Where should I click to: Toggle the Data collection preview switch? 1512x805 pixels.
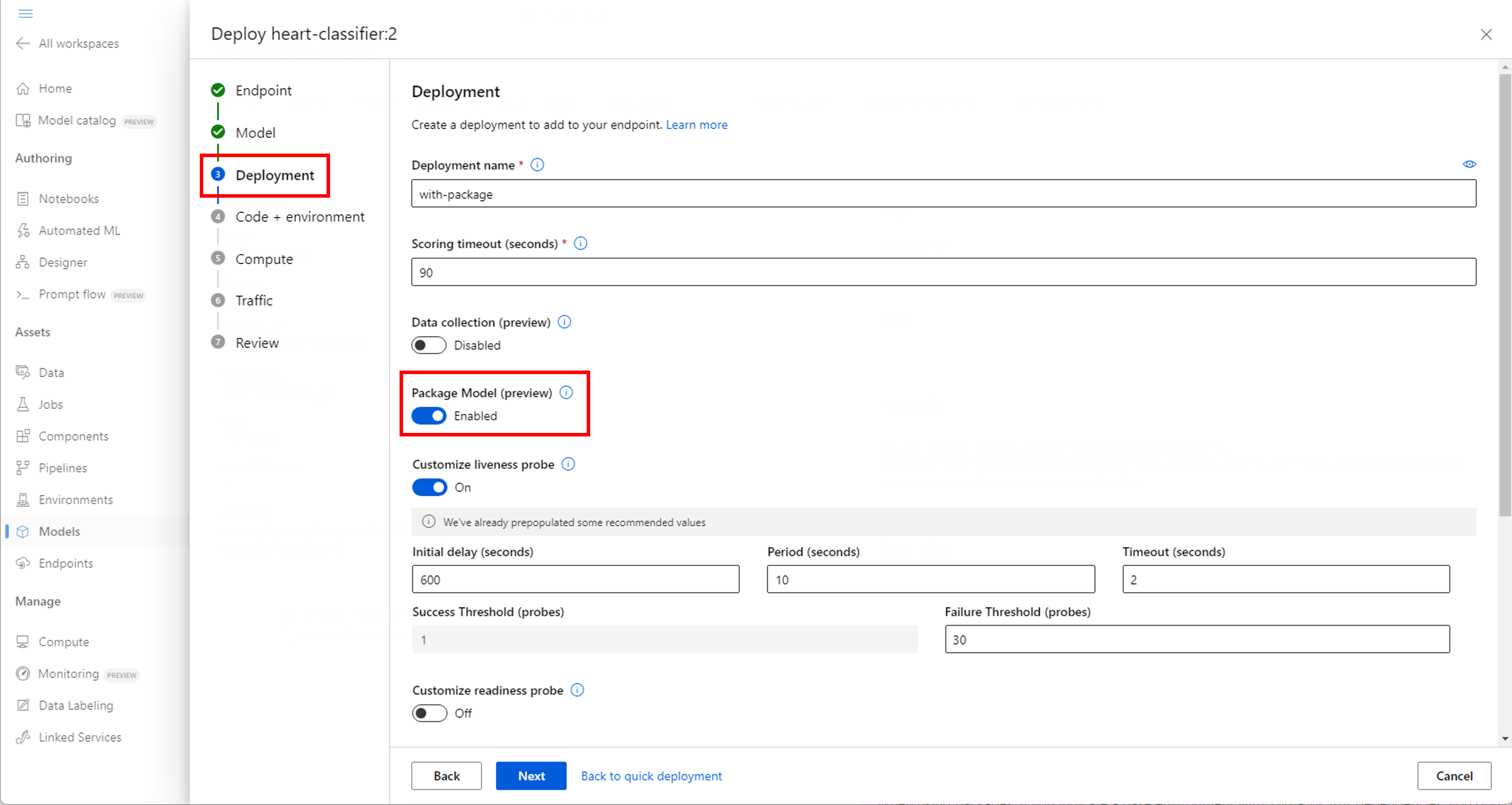click(x=427, y=345)
